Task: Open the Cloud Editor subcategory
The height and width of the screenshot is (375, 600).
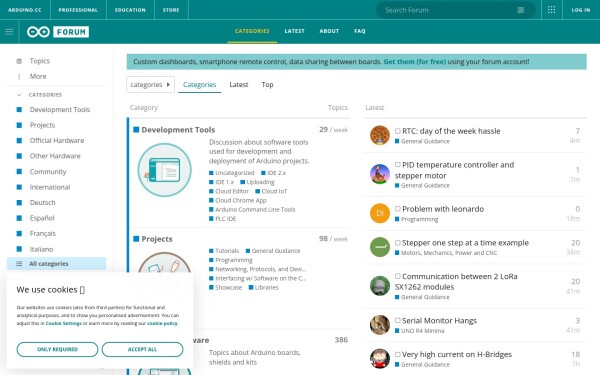Action: (x=232, y=191)
